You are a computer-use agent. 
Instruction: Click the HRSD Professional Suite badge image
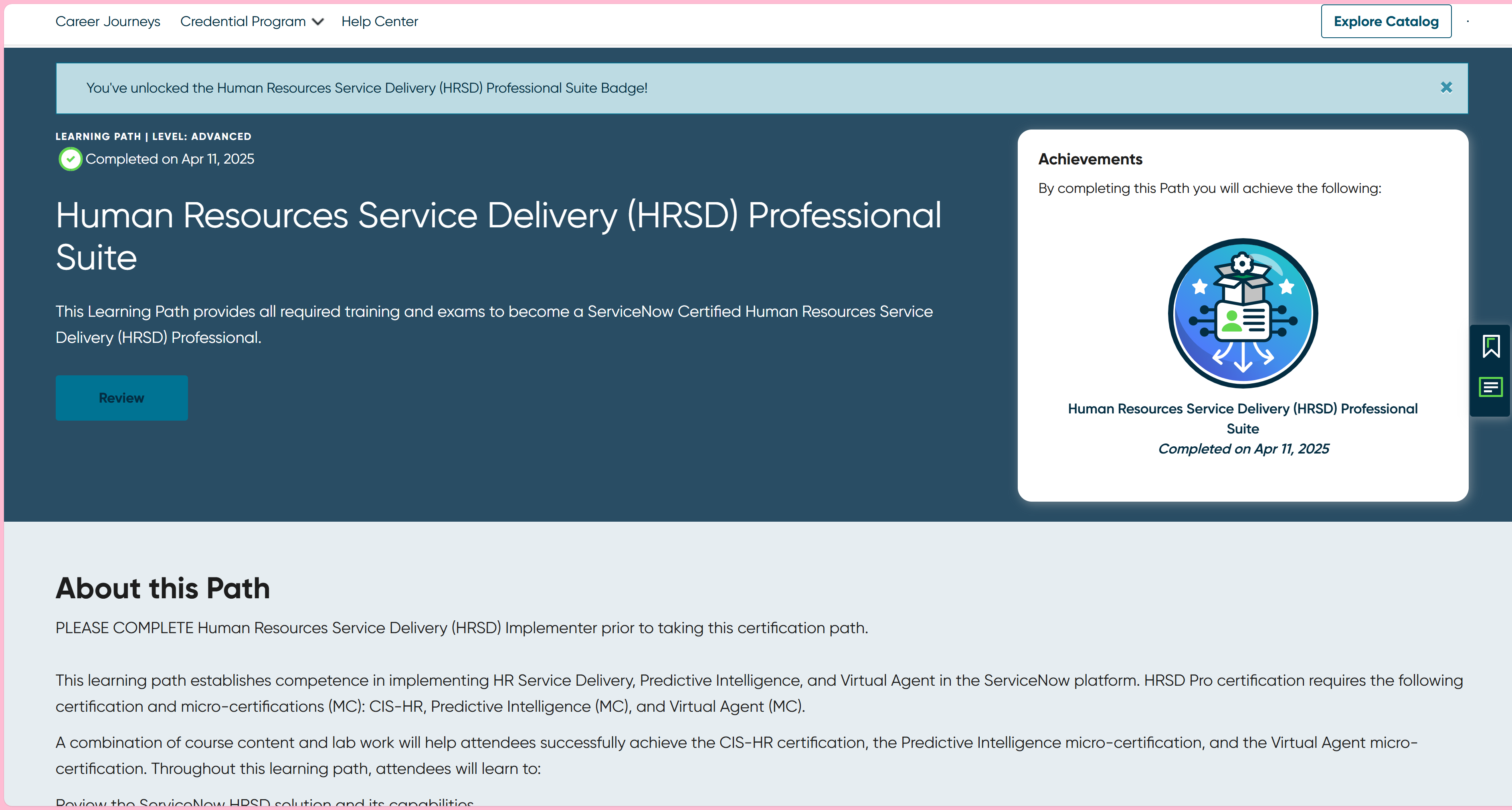(1243, 313)
